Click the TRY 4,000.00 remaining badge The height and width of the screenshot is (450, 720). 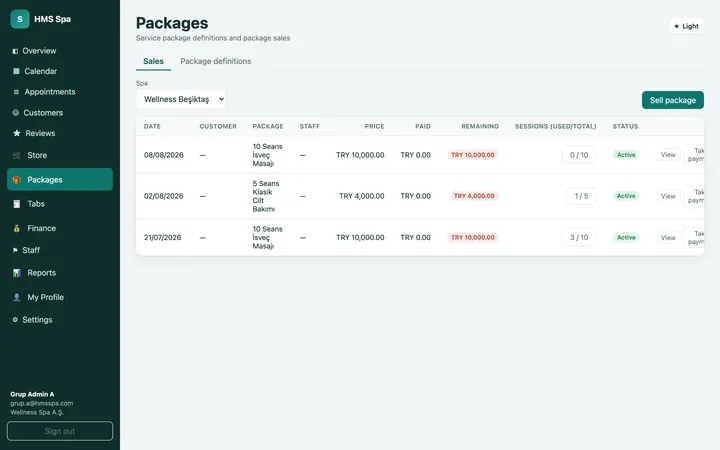(474, 196)
